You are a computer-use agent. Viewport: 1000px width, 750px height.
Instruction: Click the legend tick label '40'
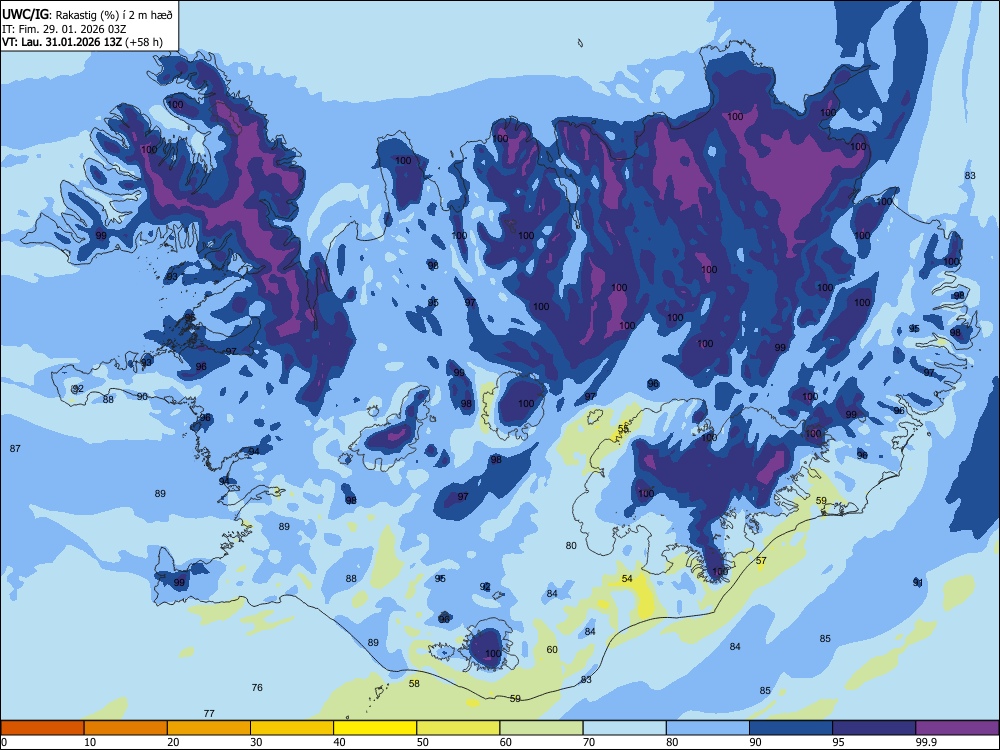point(339,742)
